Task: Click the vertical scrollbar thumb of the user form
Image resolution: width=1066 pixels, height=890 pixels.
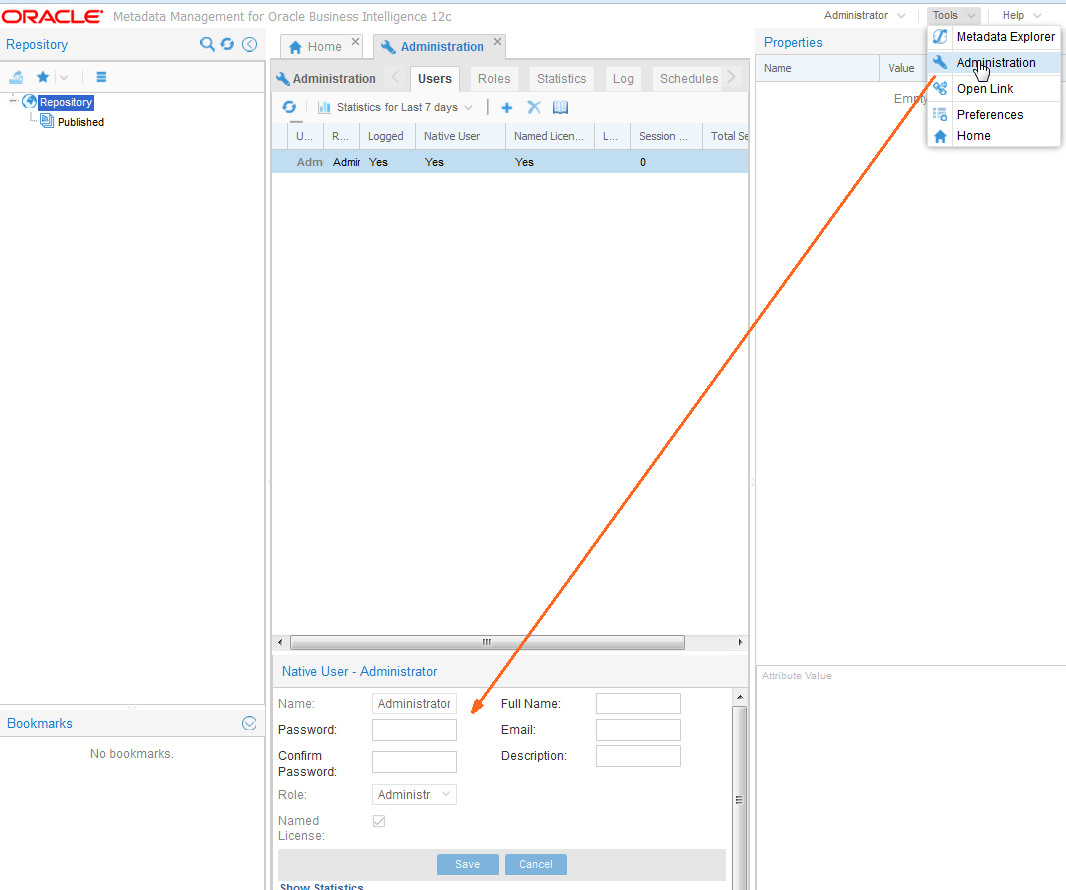Action: pos(740,798)
